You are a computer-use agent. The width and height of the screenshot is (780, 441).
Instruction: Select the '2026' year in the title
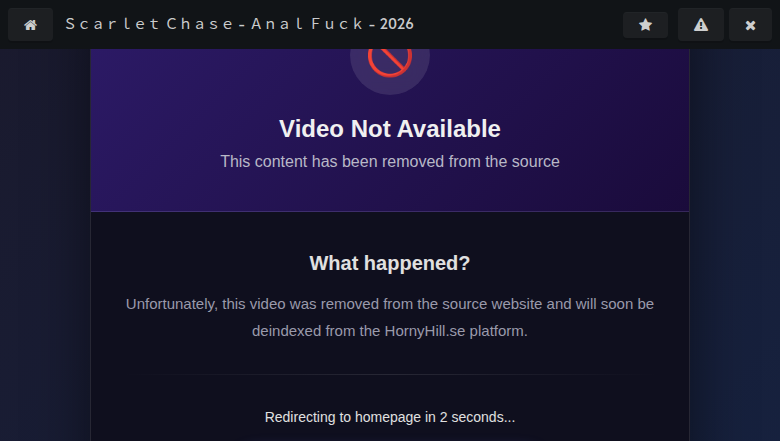(x=396, y=24)
